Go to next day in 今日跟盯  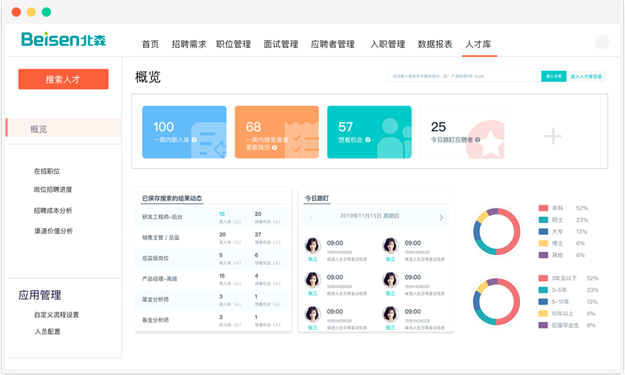pos(441,218)
